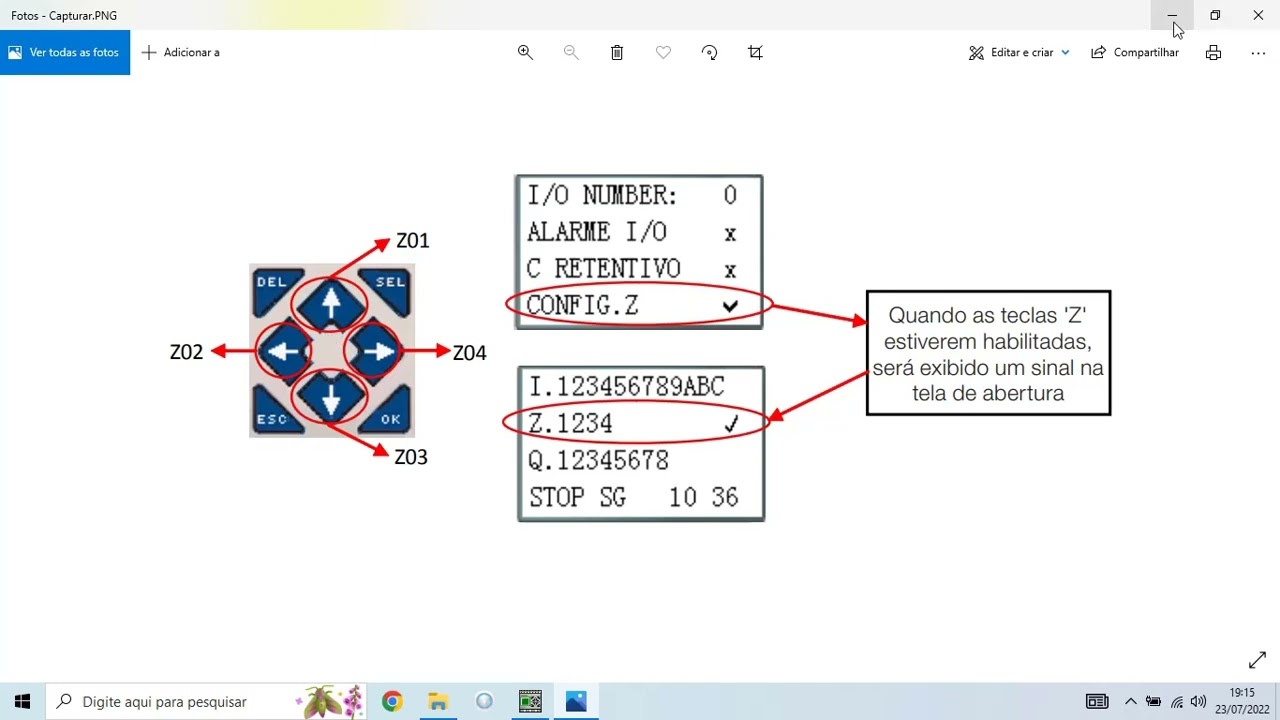Add photo to favorites heart icon
1280x720 pixels.
tap(663, 52)
